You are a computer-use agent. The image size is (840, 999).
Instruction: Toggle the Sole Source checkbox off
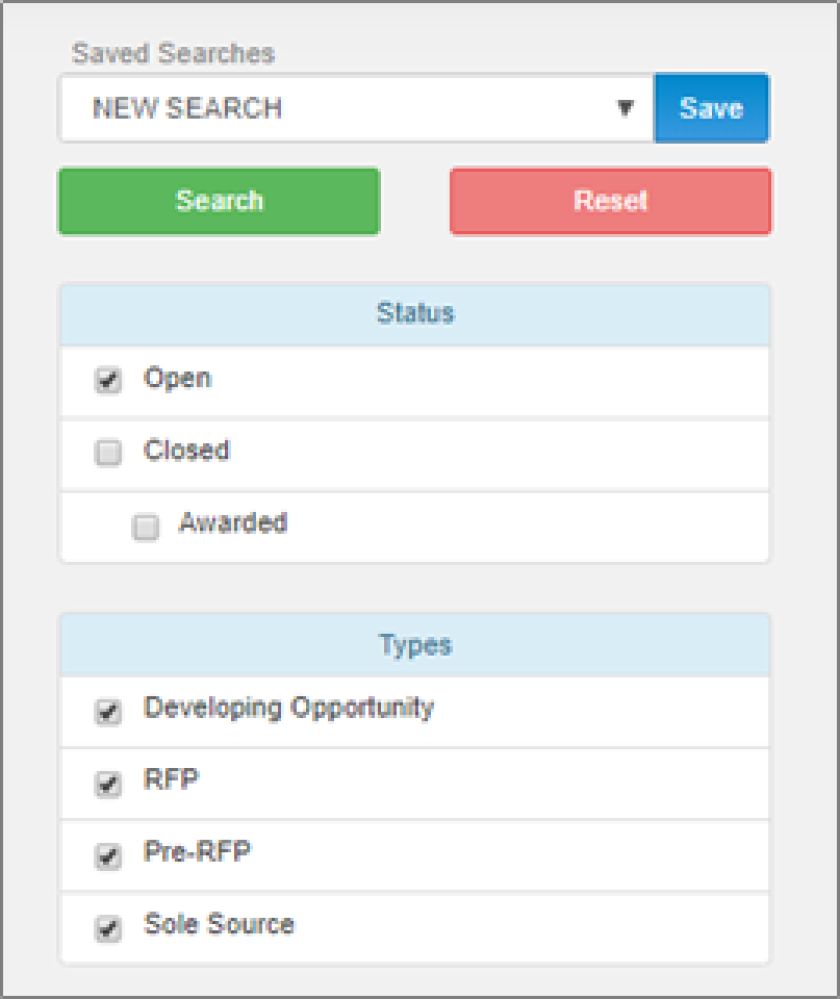(x=108, y=928)
